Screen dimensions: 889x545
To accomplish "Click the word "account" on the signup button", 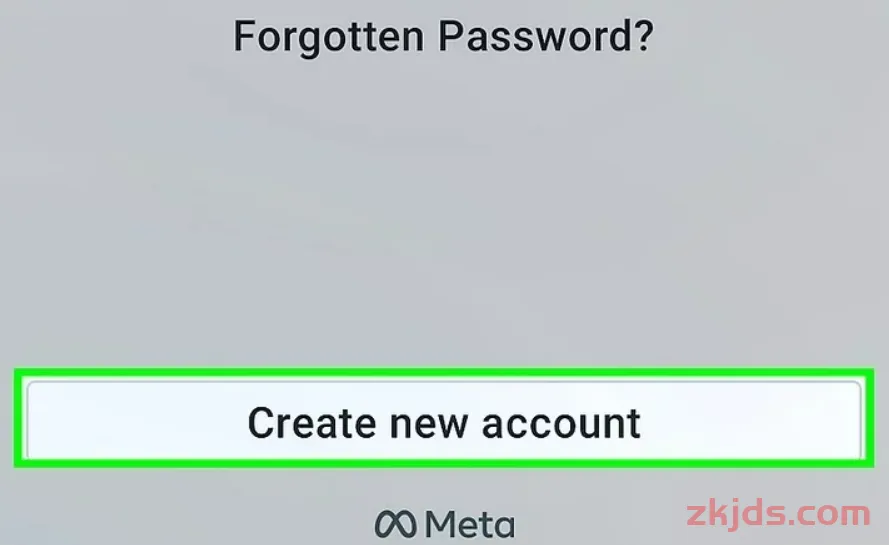I will [561, 424].
